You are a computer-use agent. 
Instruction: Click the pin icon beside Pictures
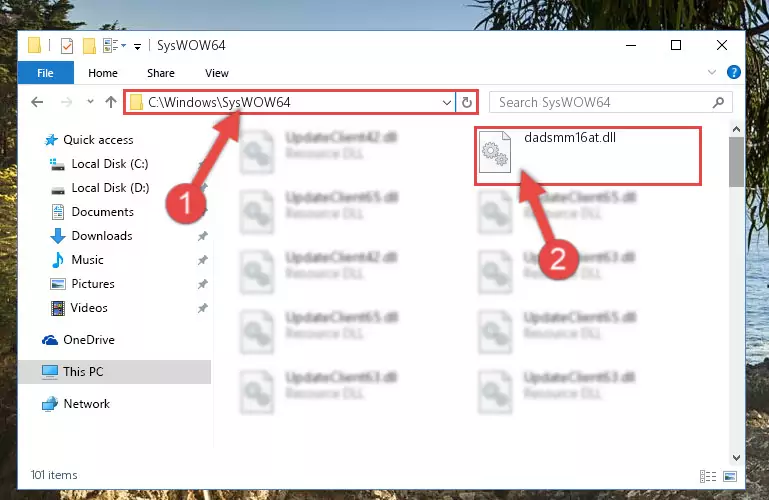coord(202,284)
